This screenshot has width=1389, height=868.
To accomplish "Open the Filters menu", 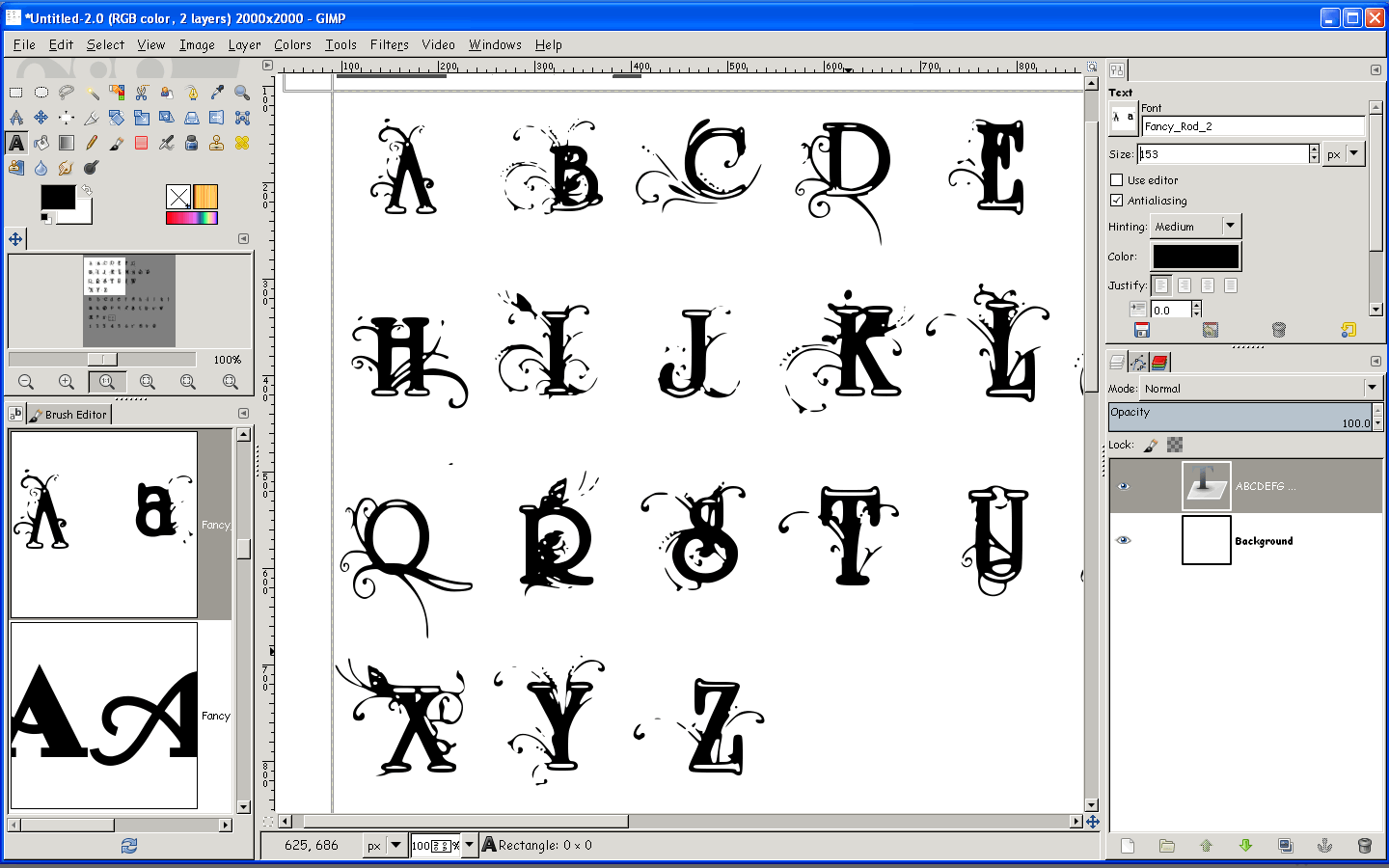I will tap(389, 44).
